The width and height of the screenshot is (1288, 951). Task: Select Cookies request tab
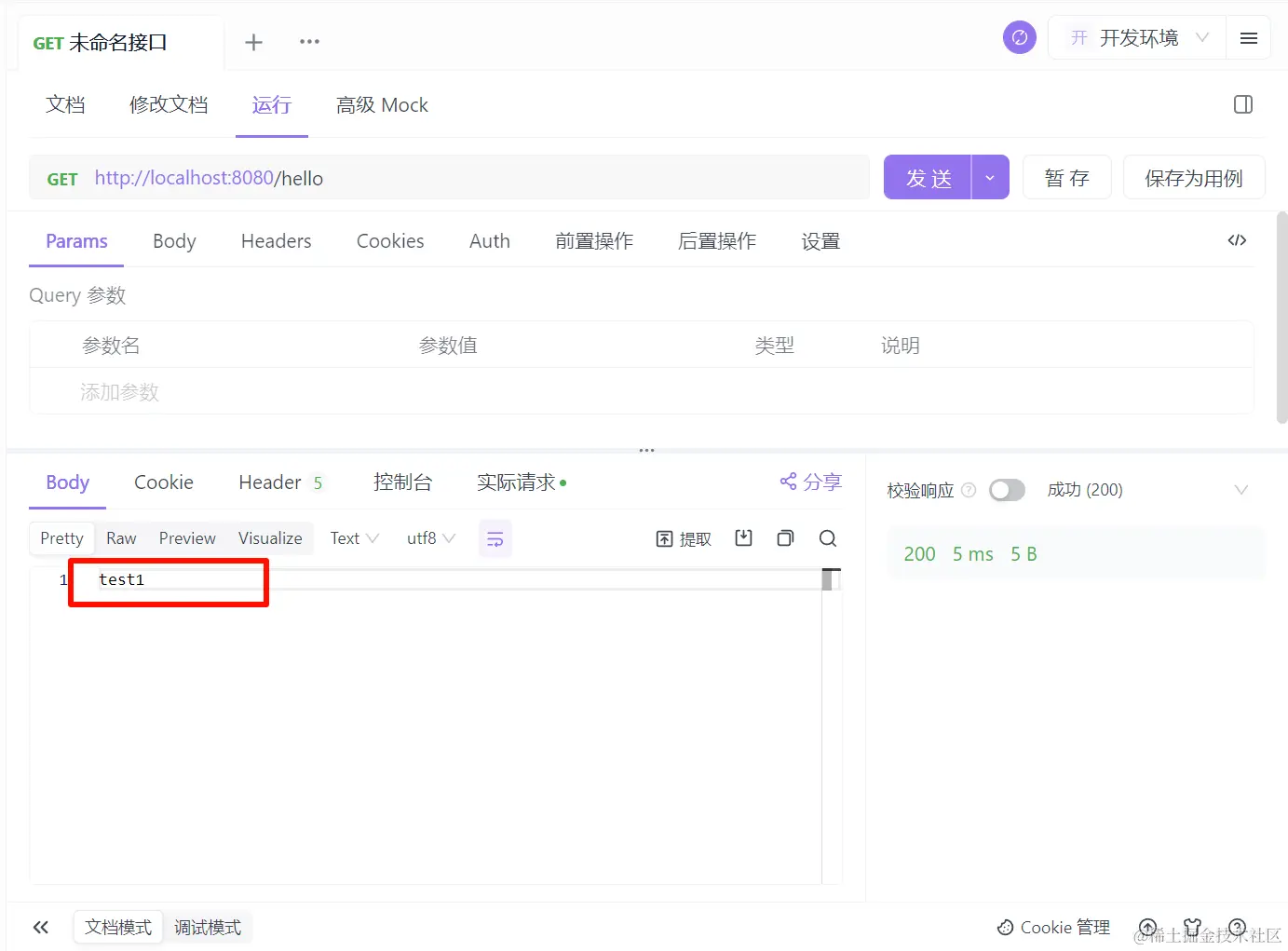click(x=390, y=241)
